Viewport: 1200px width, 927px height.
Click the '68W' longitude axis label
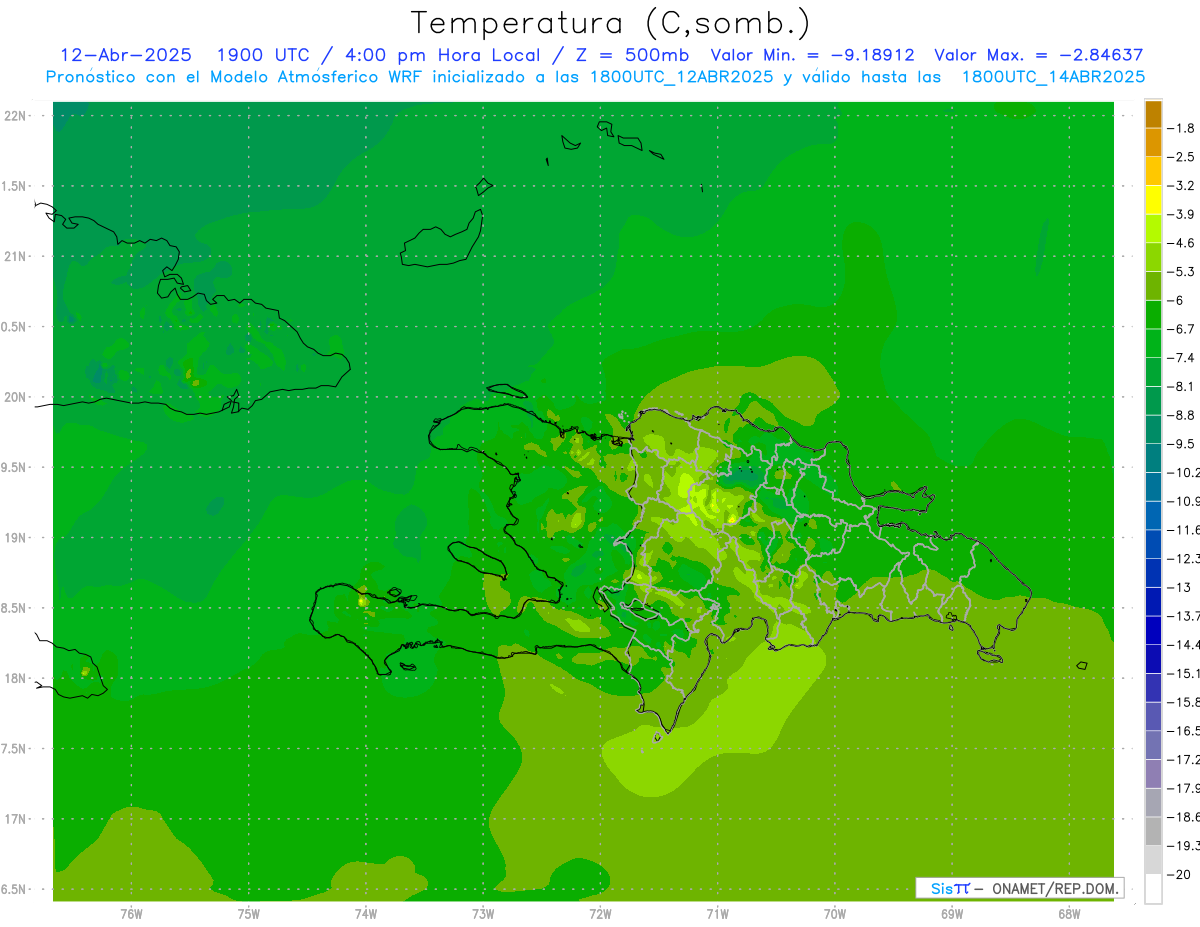[1069, 914]
